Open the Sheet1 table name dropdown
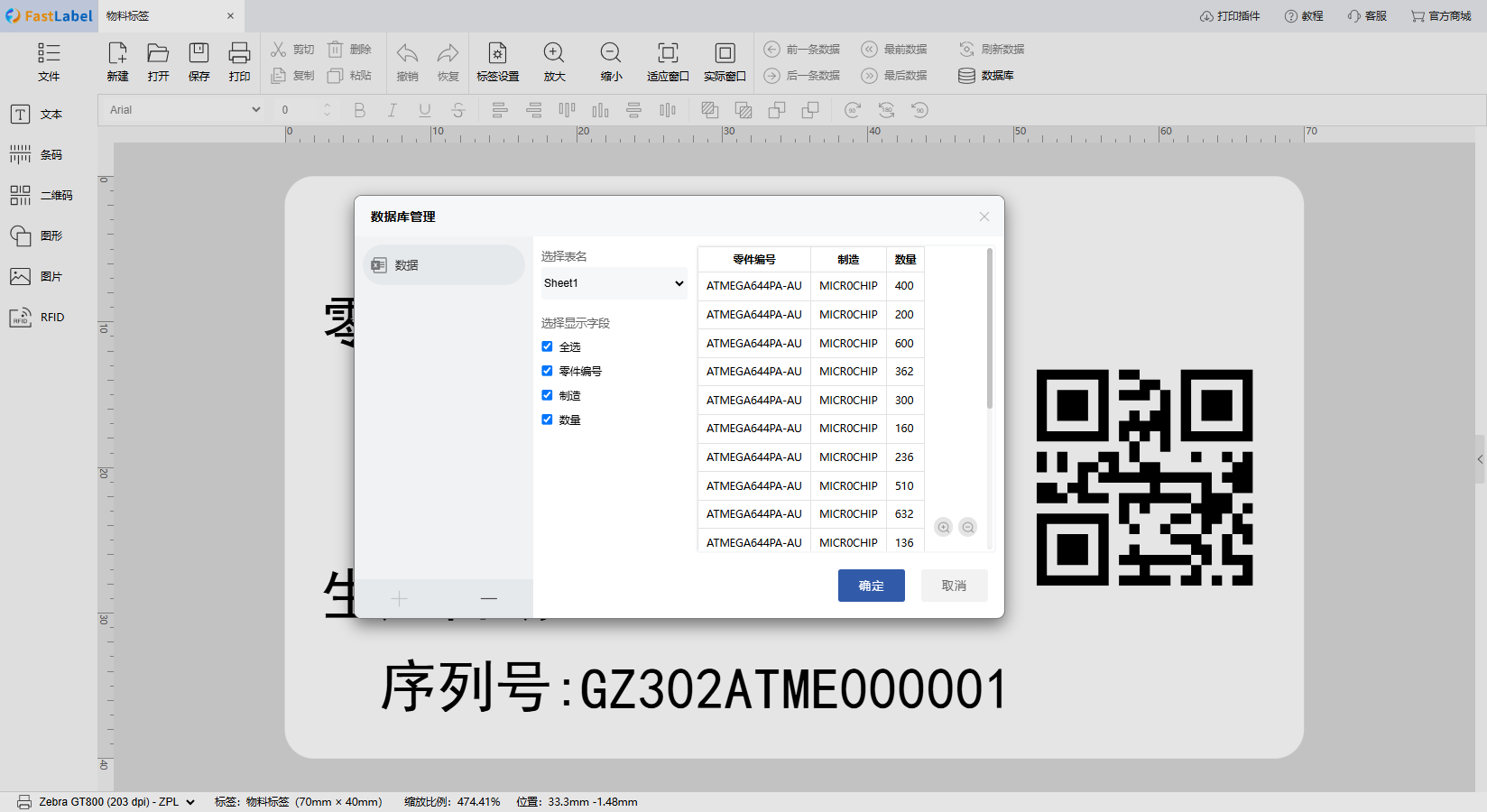Image resolution: width=1487 pixels, height=812 pixels. tap(614, 283)
